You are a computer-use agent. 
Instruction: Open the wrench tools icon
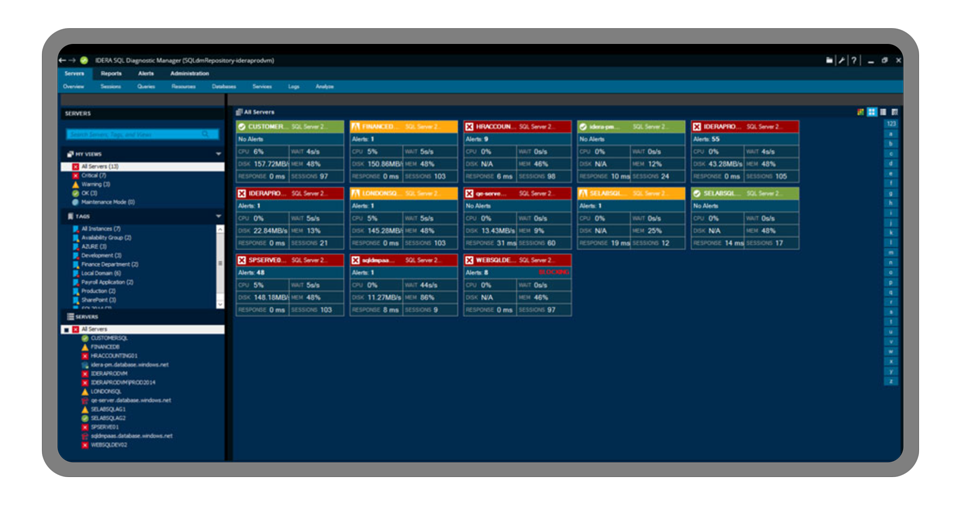[x=842, y=60]
